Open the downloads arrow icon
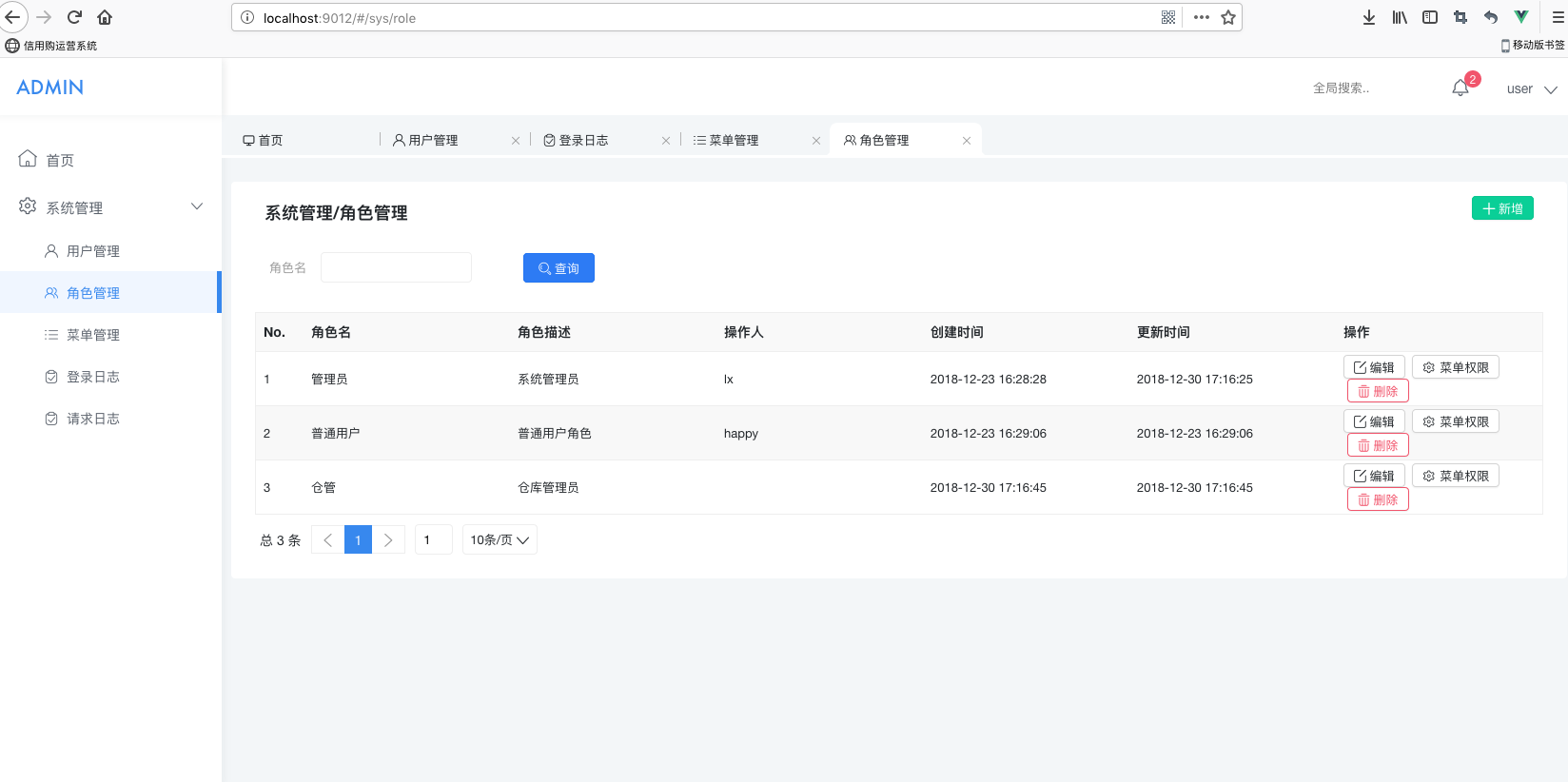This screenshot has width=1568, height=782. (1369, 17)
